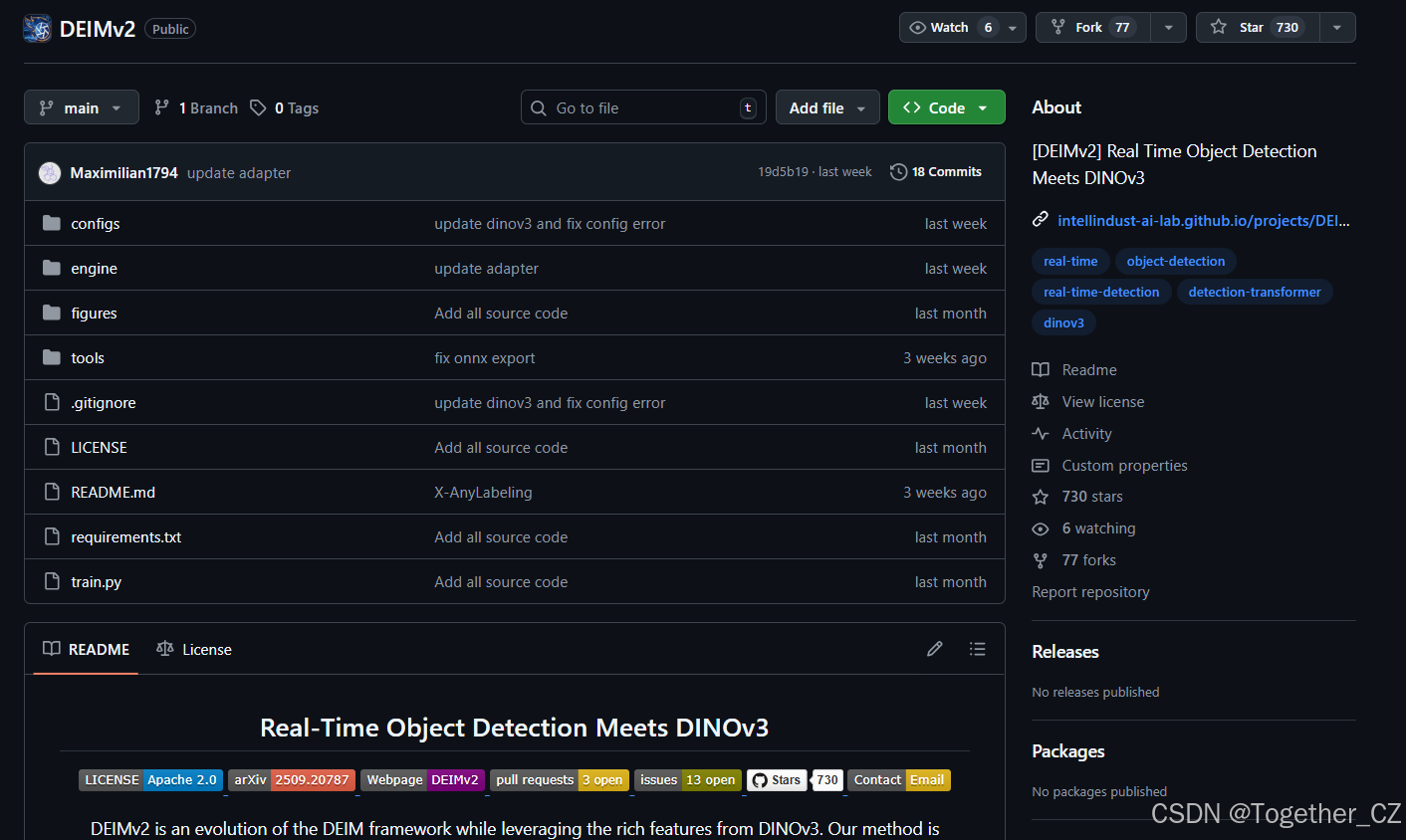Click the eye icon beside 6 watching

click(1041, 528)
